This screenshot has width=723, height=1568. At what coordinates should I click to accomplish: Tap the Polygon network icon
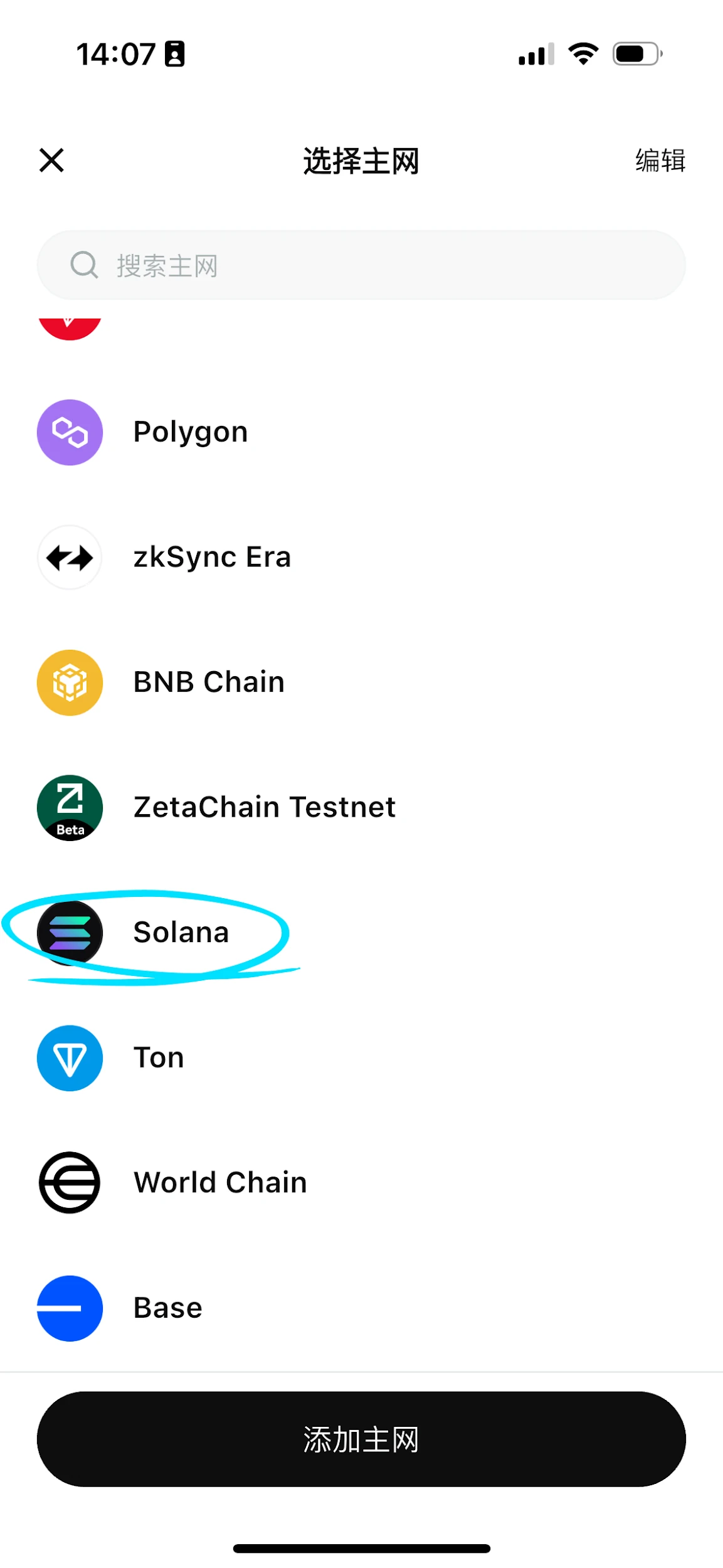tap(70, 432)
